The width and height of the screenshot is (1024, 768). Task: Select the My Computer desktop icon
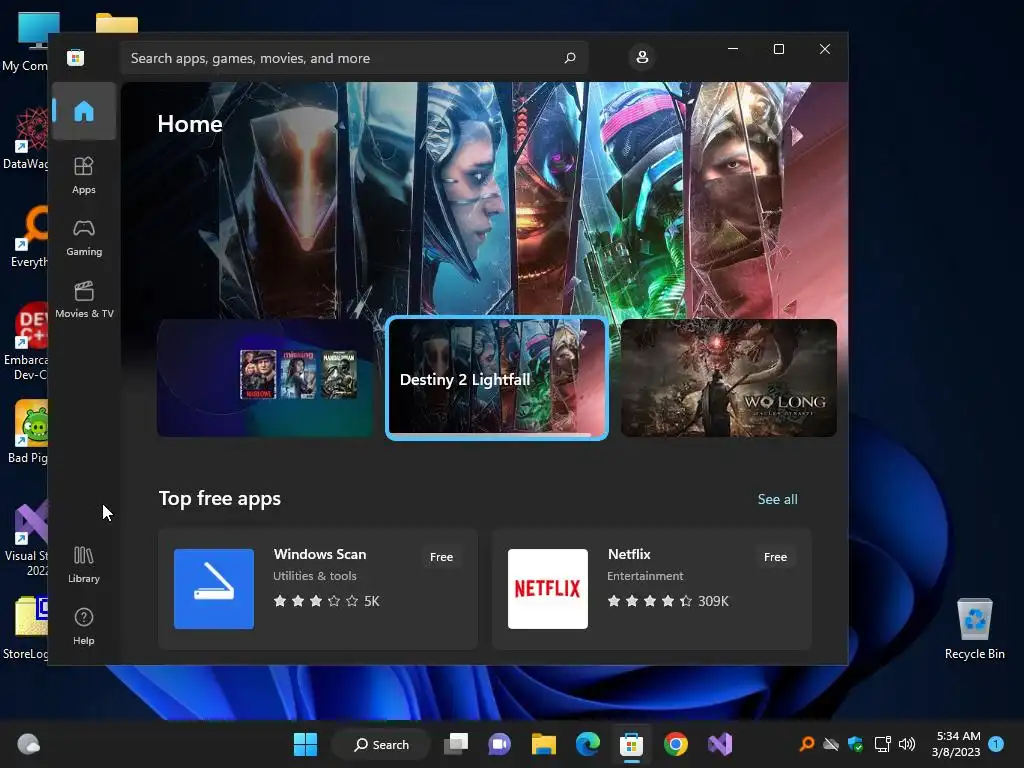[x=25, y=42]
